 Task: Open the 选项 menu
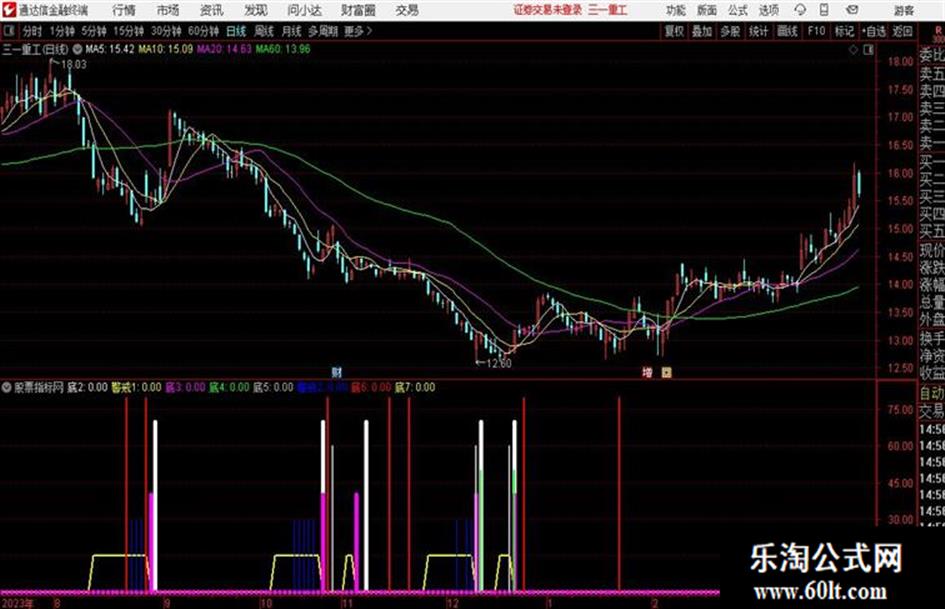[769, 10]
